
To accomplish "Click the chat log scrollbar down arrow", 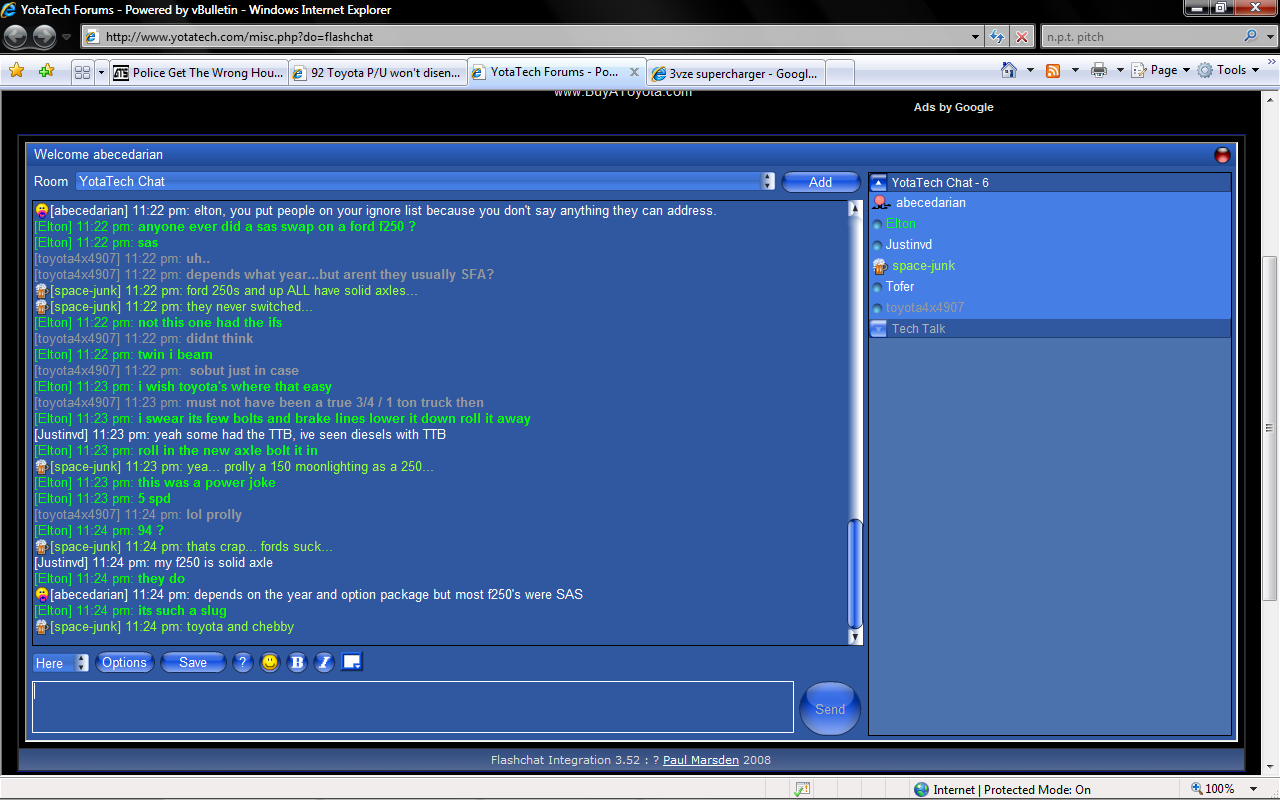I will click(x=855, y=636).
